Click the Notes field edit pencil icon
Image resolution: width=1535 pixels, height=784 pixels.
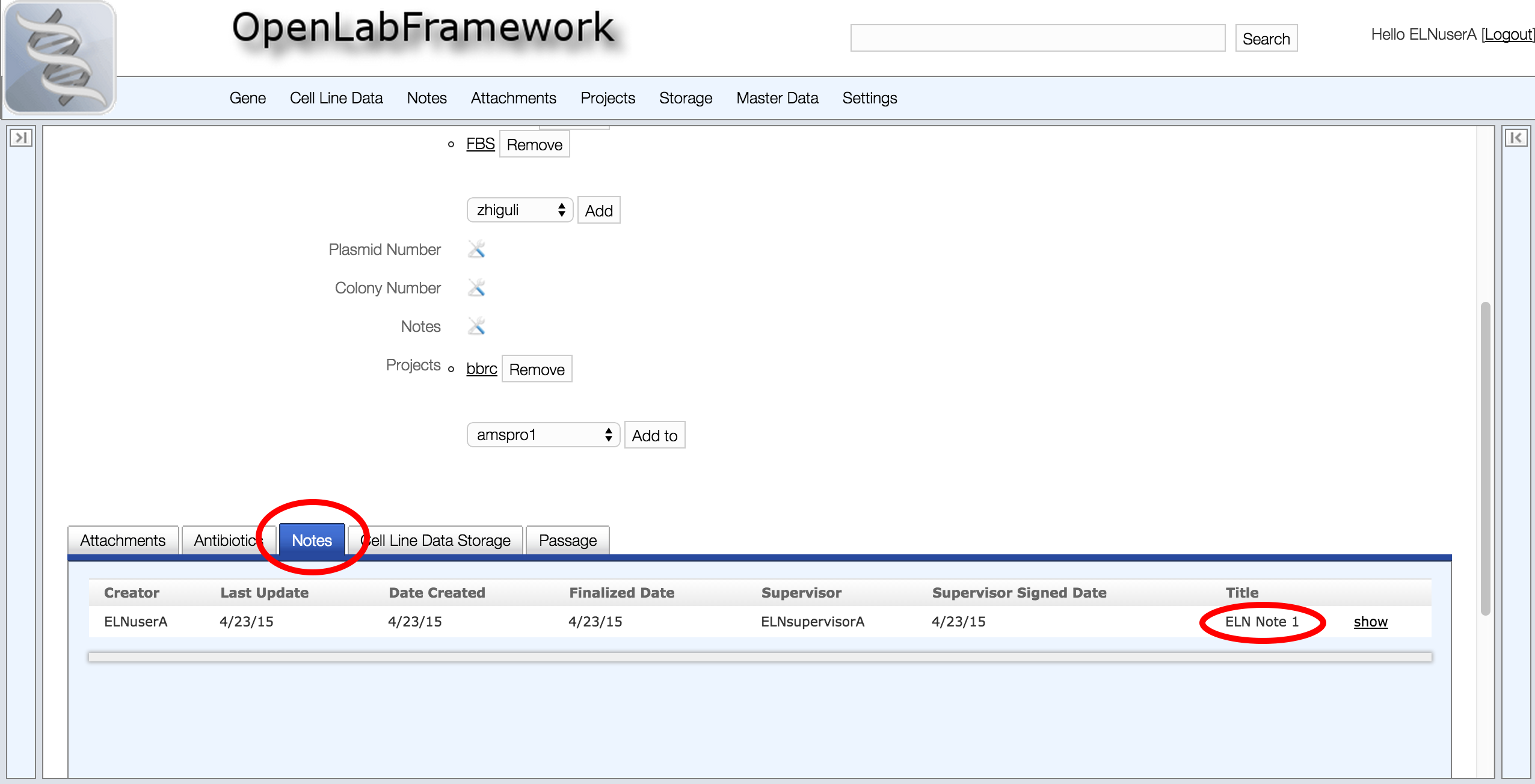pyautogui.click(x=476, y=326)
